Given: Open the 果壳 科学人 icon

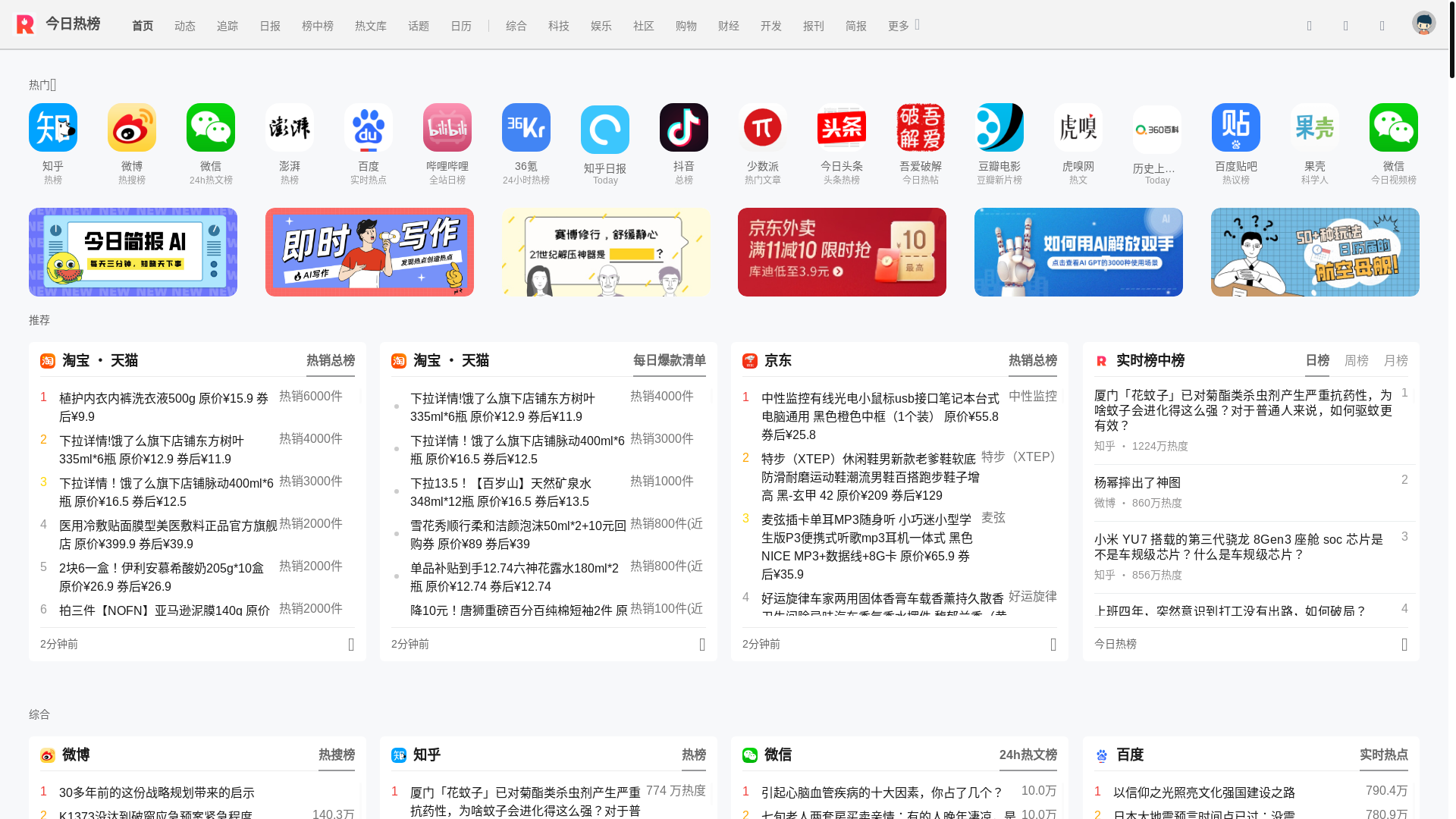Looking at the screenshot, I should [1315, 127].
